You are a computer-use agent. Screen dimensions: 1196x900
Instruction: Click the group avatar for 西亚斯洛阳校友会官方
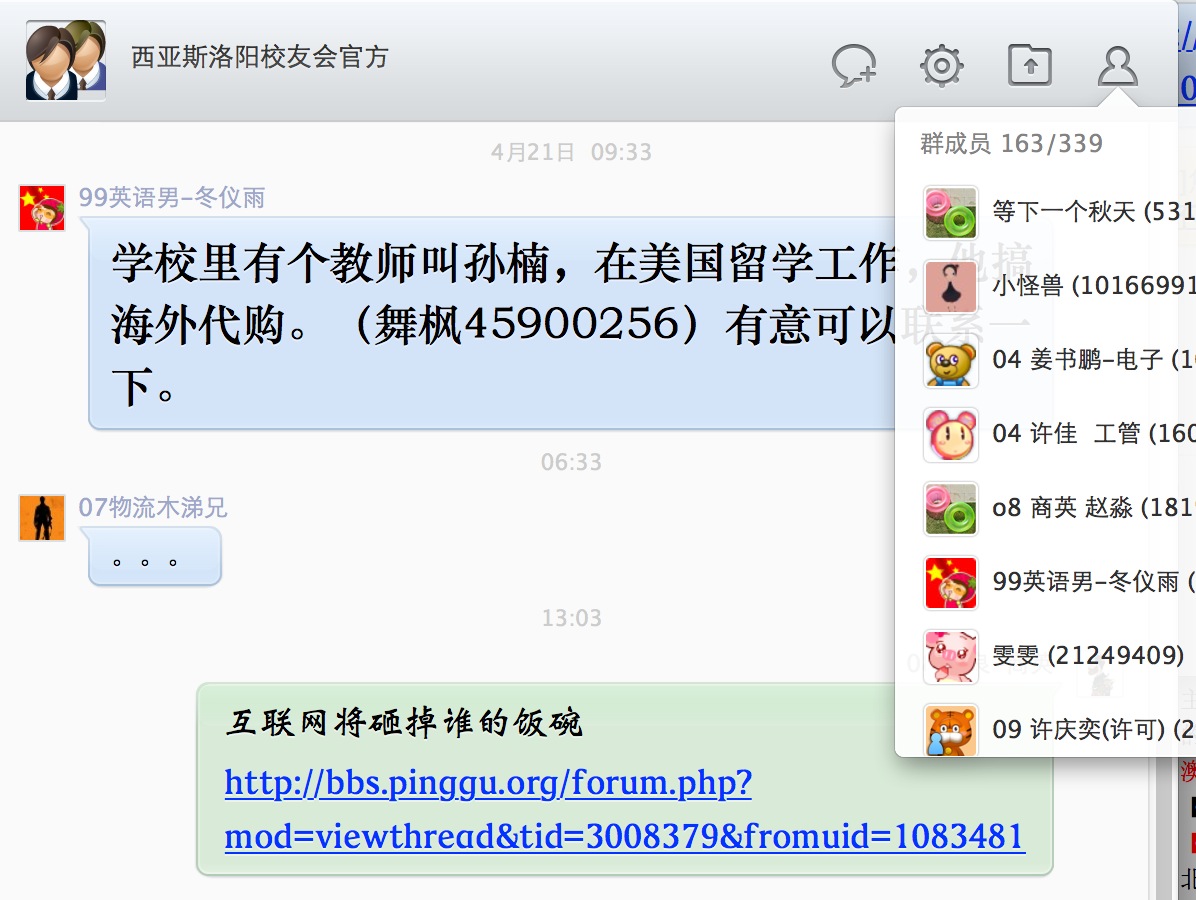tap(66, 60)
